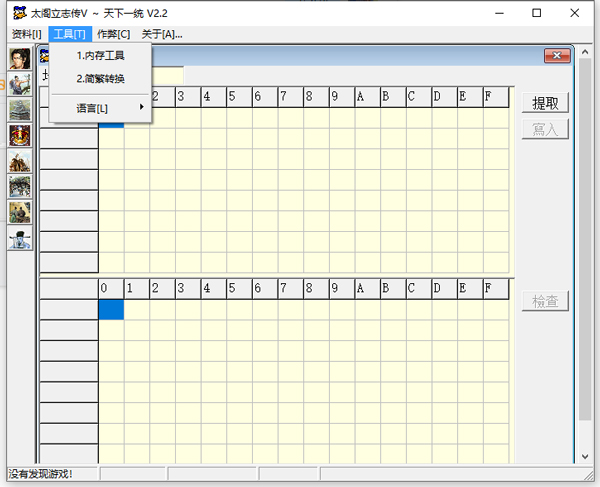Screen dimensions: 600x487
Task: Click the 没有发现游戏! status bar message
Action: [x=41, y=474]
